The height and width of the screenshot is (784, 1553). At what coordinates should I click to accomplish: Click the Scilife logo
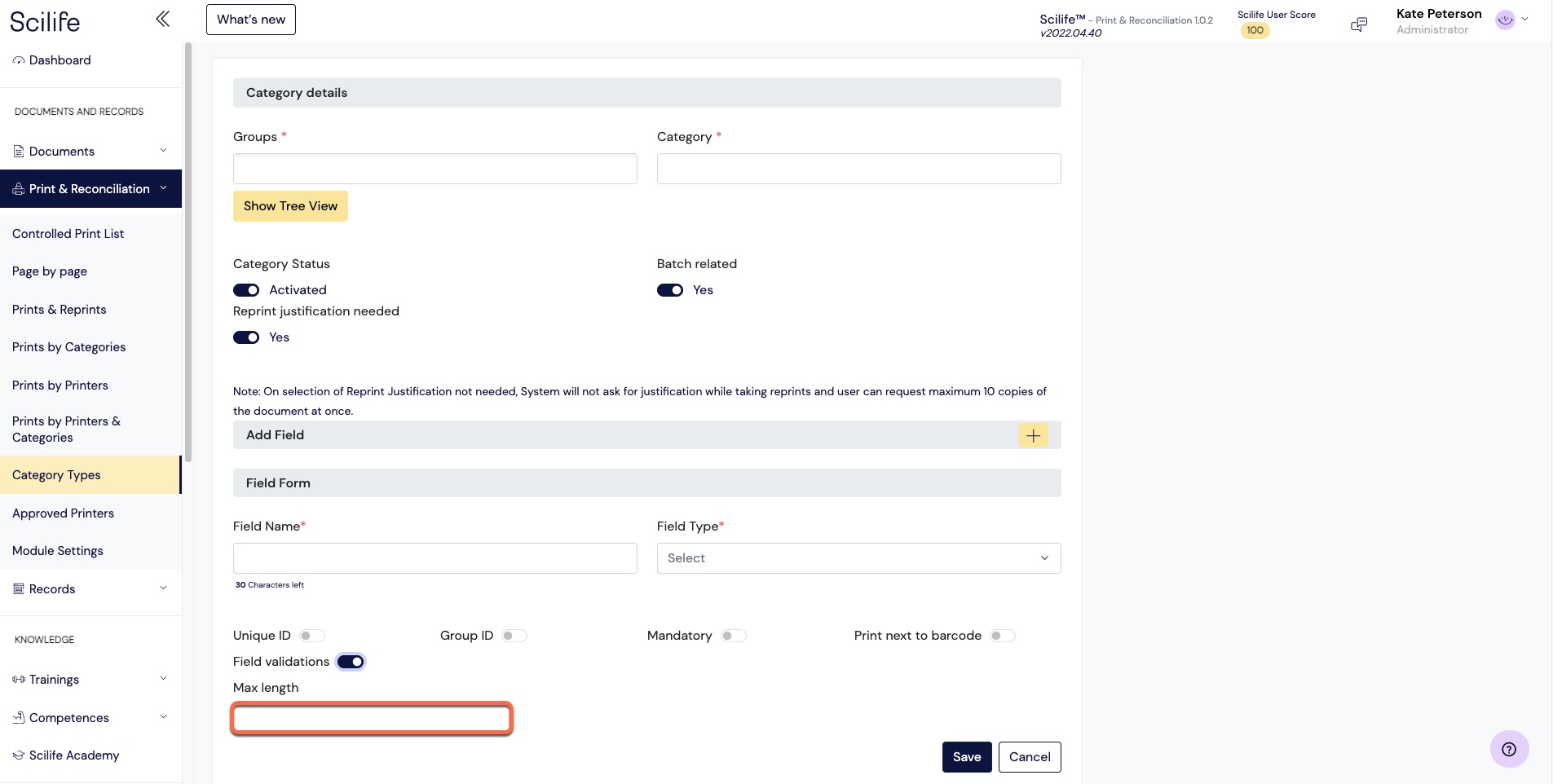pos(45,20)
